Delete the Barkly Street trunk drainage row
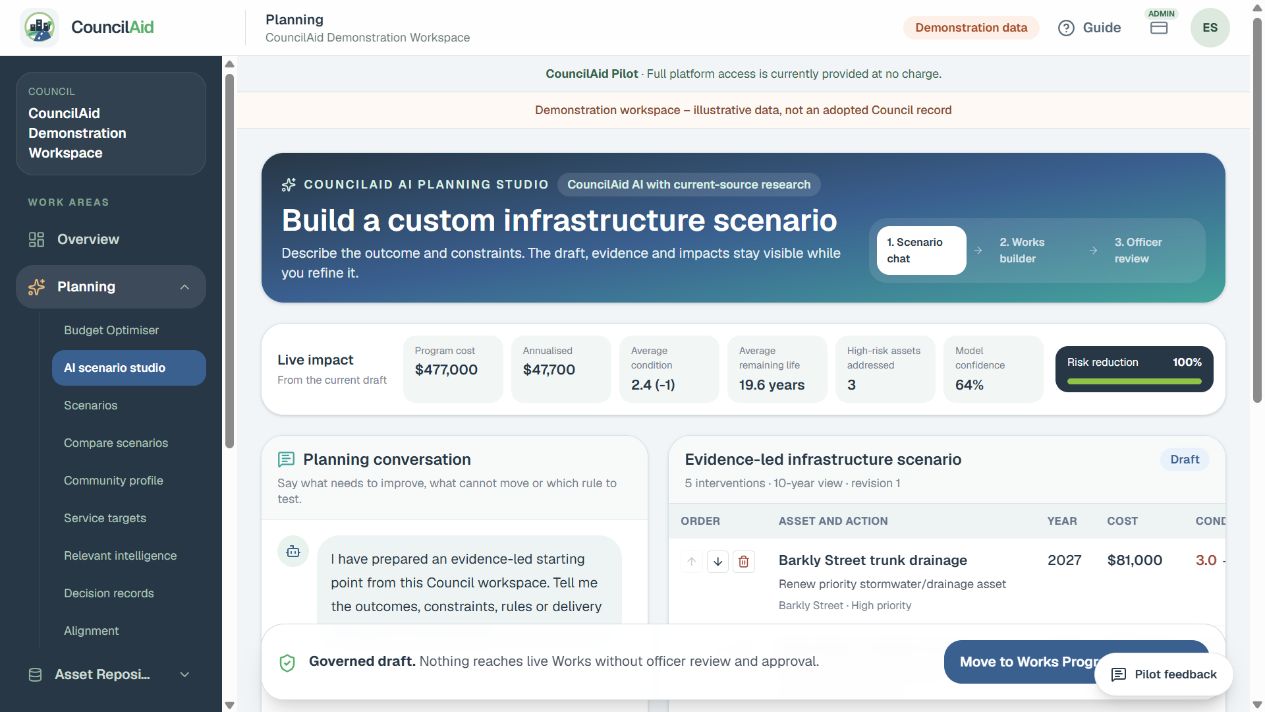The width and height of the screenshot is (1265, 712). tap(743, 562)
